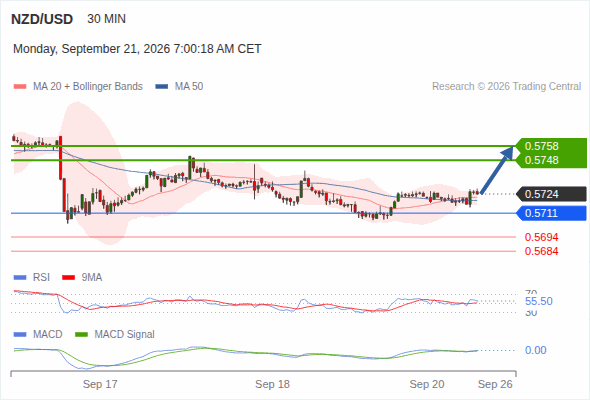Click the MACD legend label
This screenshot has height=400, width=590.
tap(48, 335)
